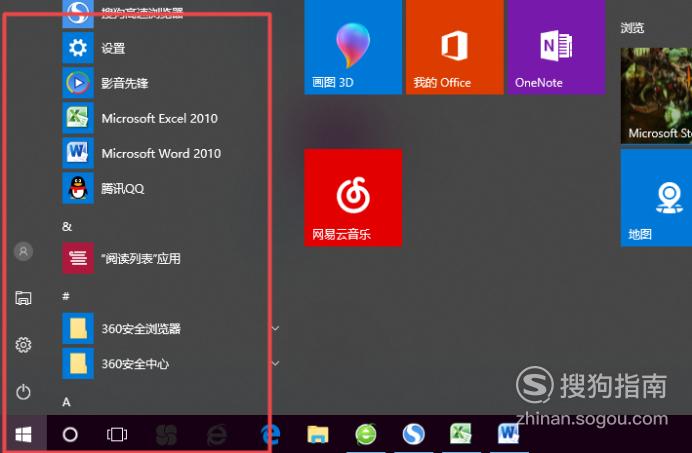Click the "阅读列表"应用 text label
This screenshot has width=692, height=453.
(141, 258)
